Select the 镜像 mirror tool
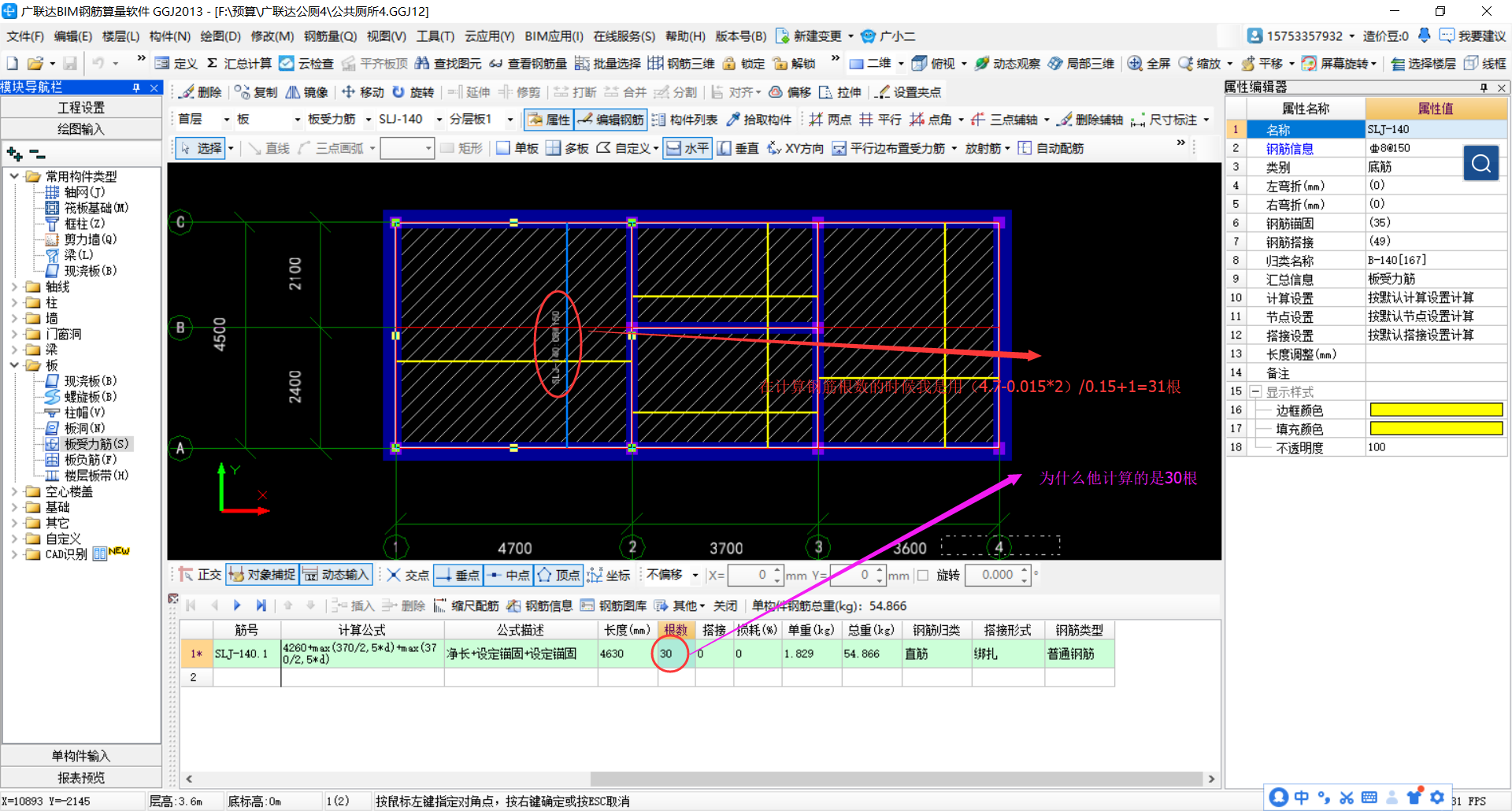1512x811 pixels. point(306,92)
